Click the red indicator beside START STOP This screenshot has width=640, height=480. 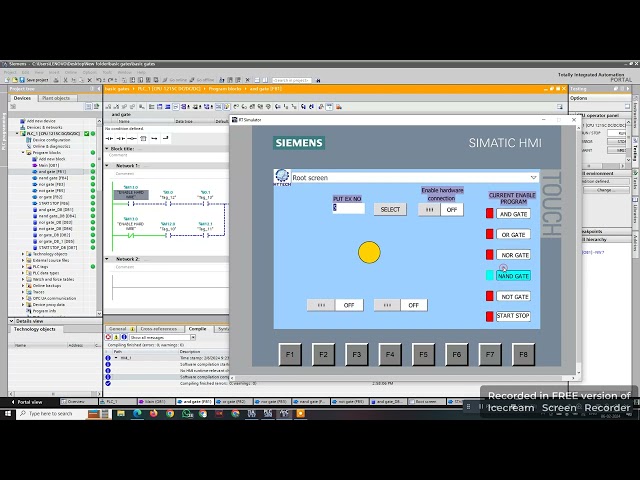click(489, 316)
